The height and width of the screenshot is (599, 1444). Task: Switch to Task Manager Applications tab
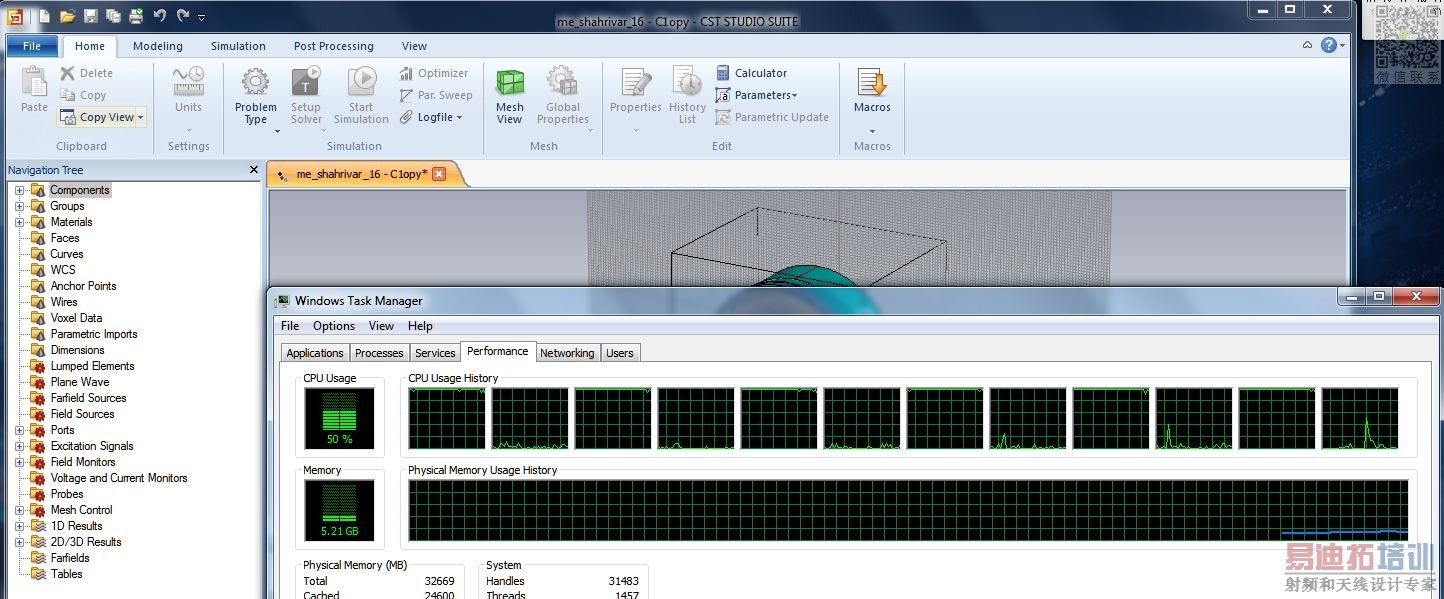pyautogui.click(x=315, y=353)
